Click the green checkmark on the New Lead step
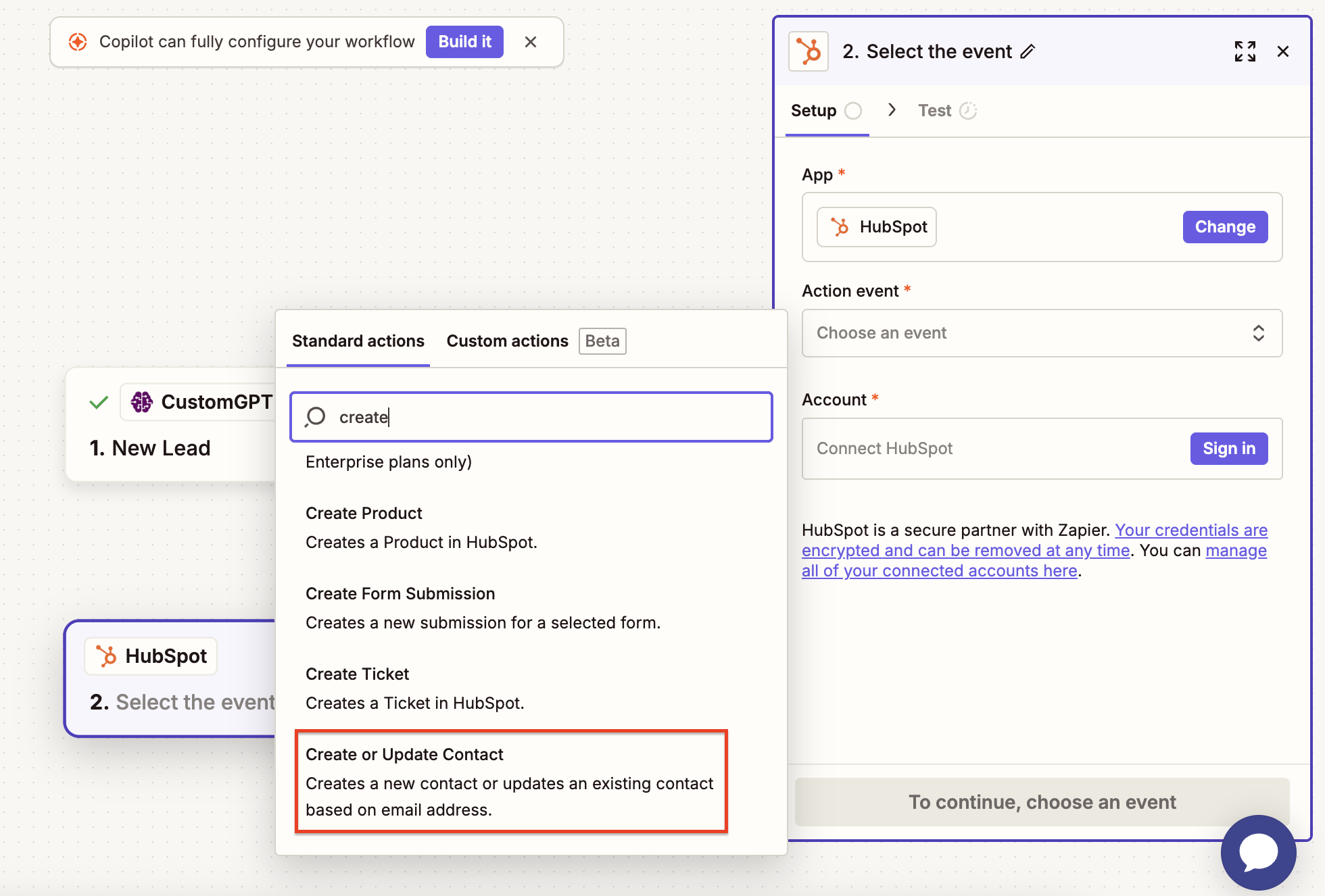Image resolution: width=1325 pixels, height=896 pixels. click(99, 403)
